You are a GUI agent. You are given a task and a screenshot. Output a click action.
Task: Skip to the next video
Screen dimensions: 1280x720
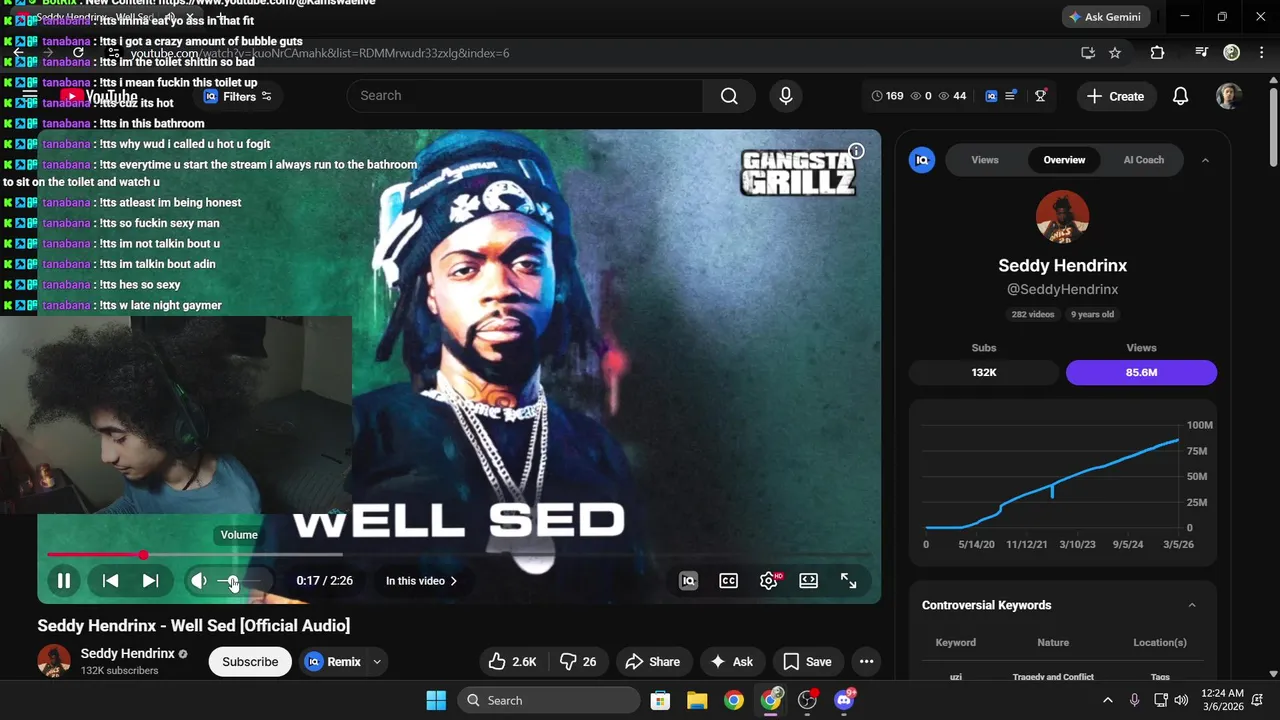tap(150, 581)
